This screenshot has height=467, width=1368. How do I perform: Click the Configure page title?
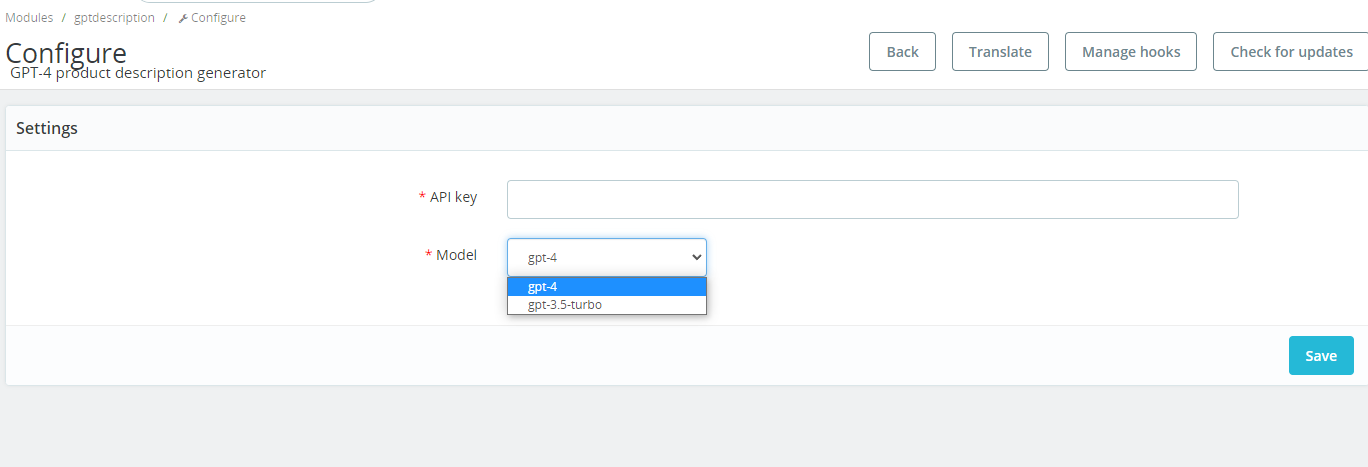[x=66, y=52]
